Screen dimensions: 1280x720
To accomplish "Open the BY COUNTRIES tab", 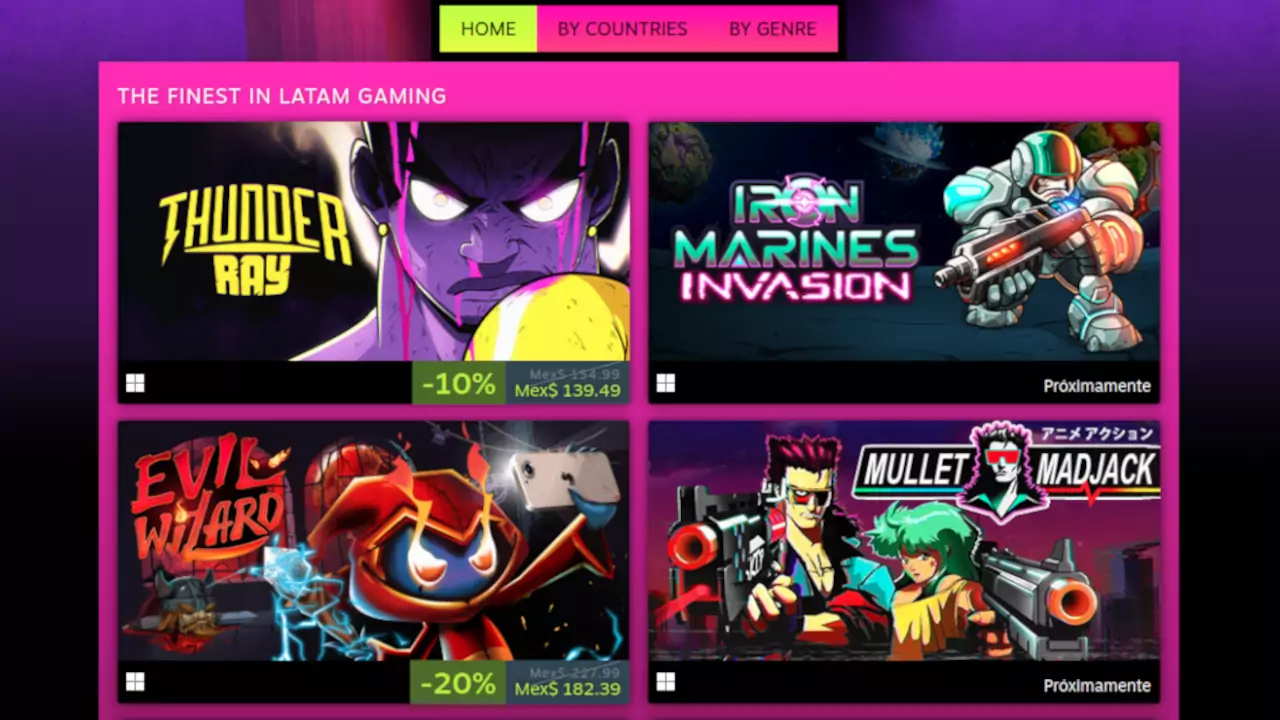I will [622, 29].
